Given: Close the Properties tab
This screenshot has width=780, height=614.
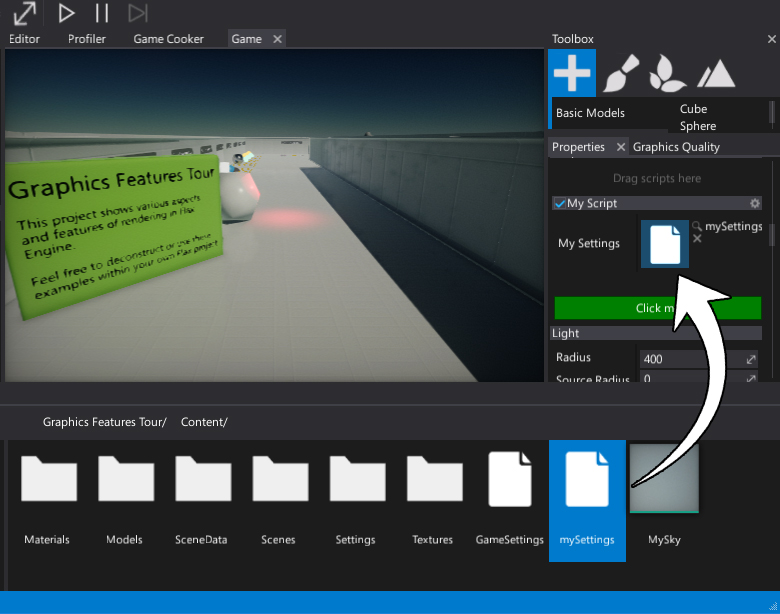Looking at the screenshot, I should click(x=620, y=147).
